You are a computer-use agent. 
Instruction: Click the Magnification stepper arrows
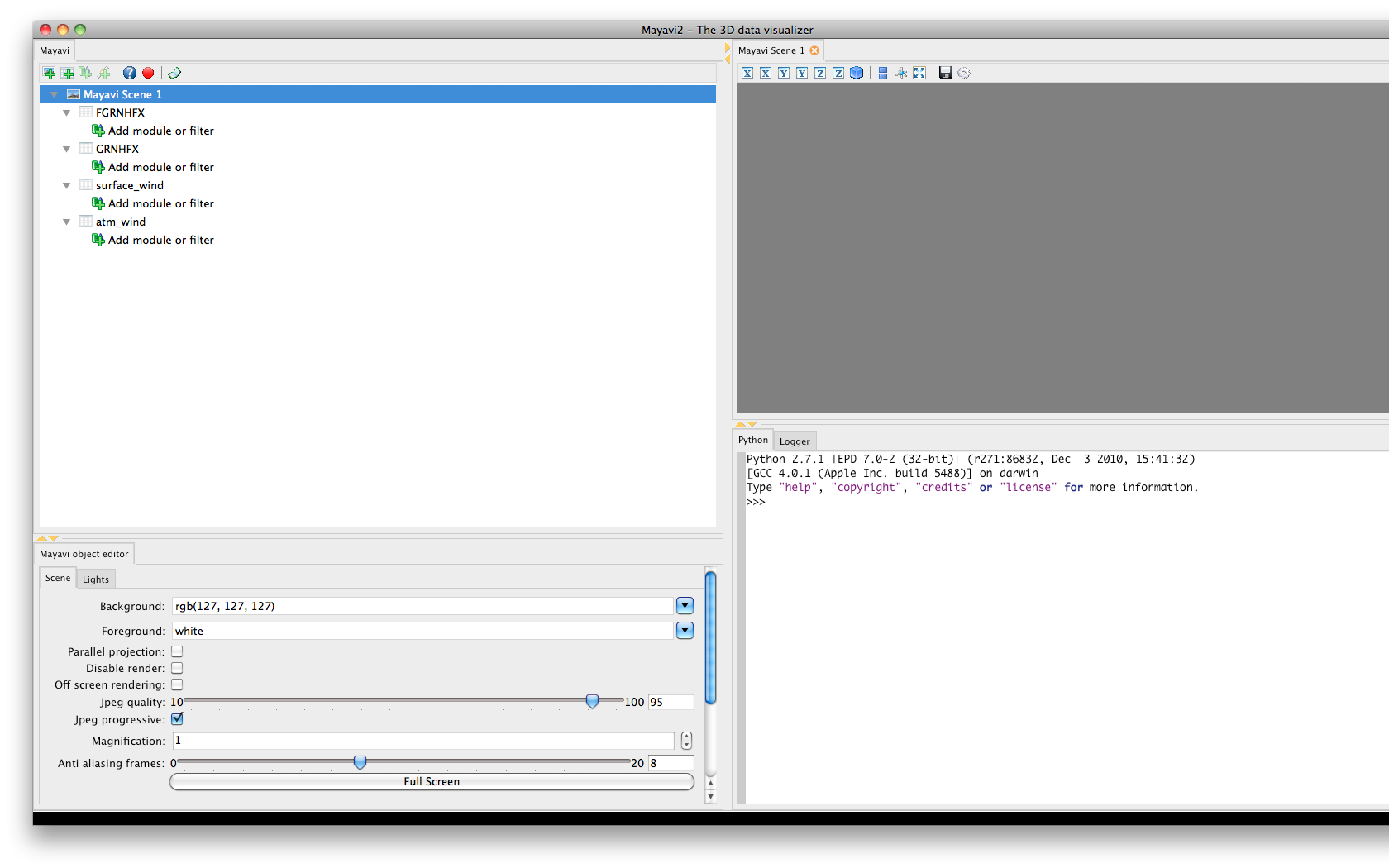686,741
